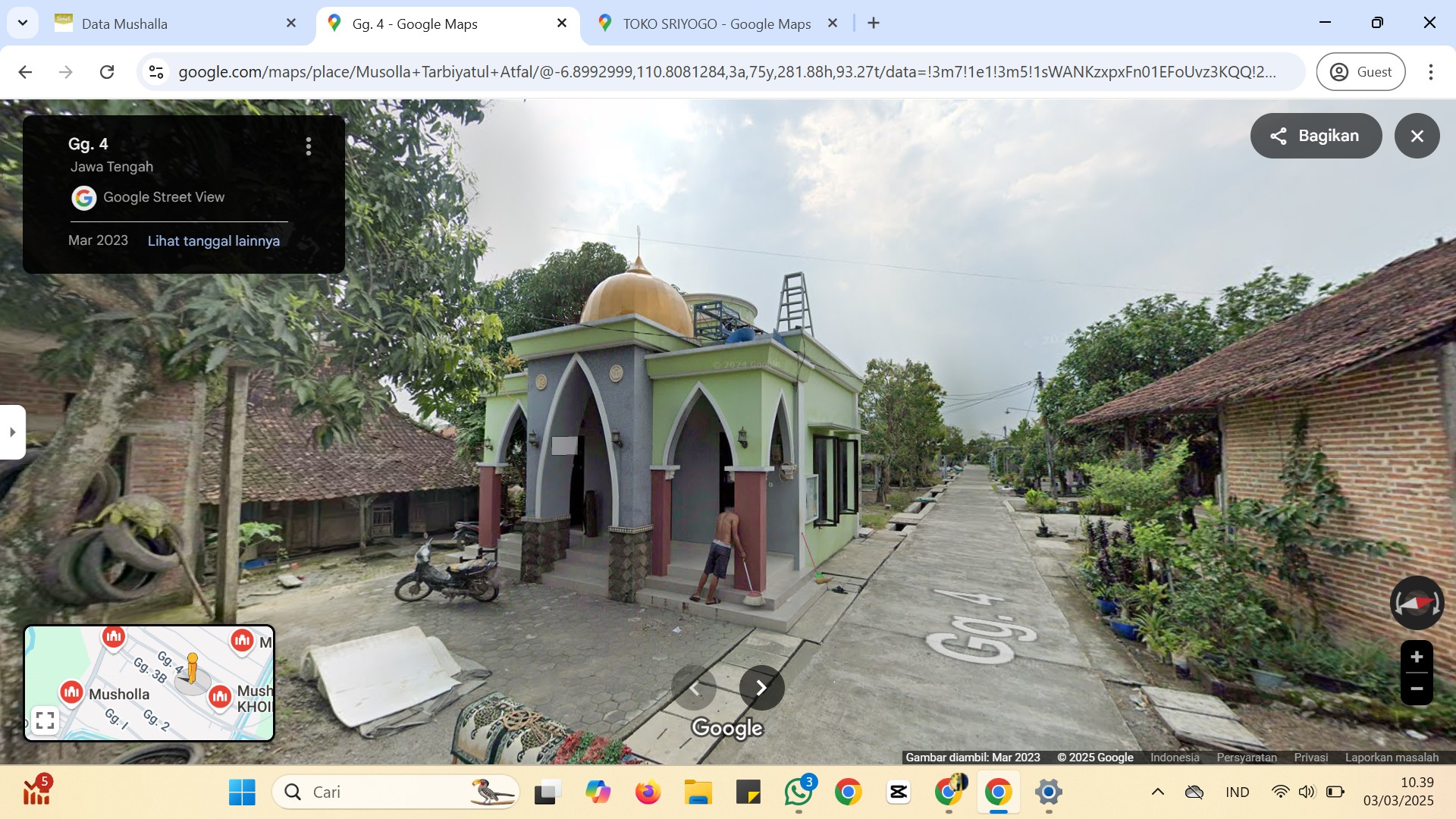The image size is (1456, 819).
Task: Zoom out with the minus button
Action: [1416, 689]
